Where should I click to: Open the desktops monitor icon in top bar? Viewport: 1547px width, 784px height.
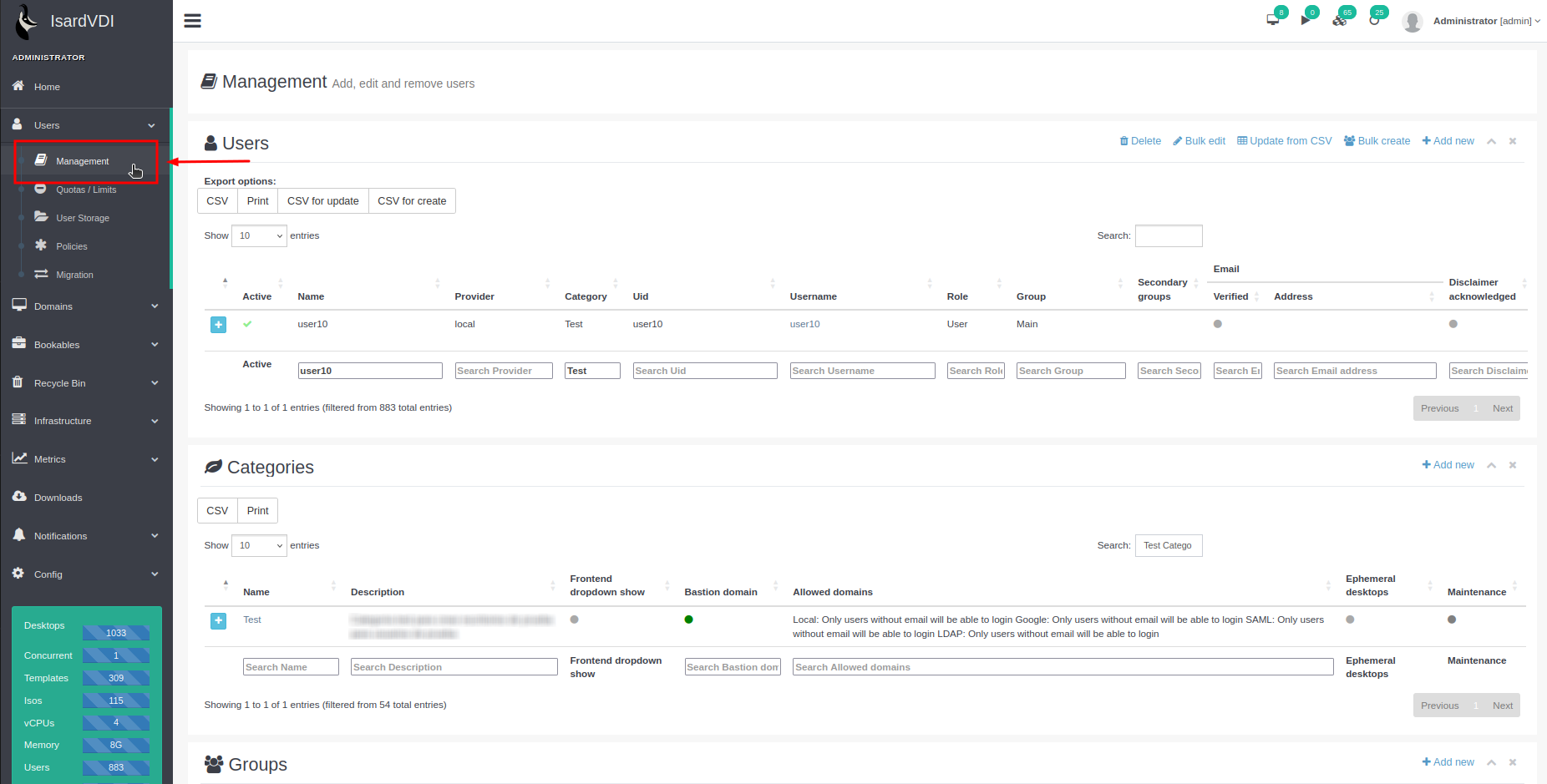(x=1272, y=20)
